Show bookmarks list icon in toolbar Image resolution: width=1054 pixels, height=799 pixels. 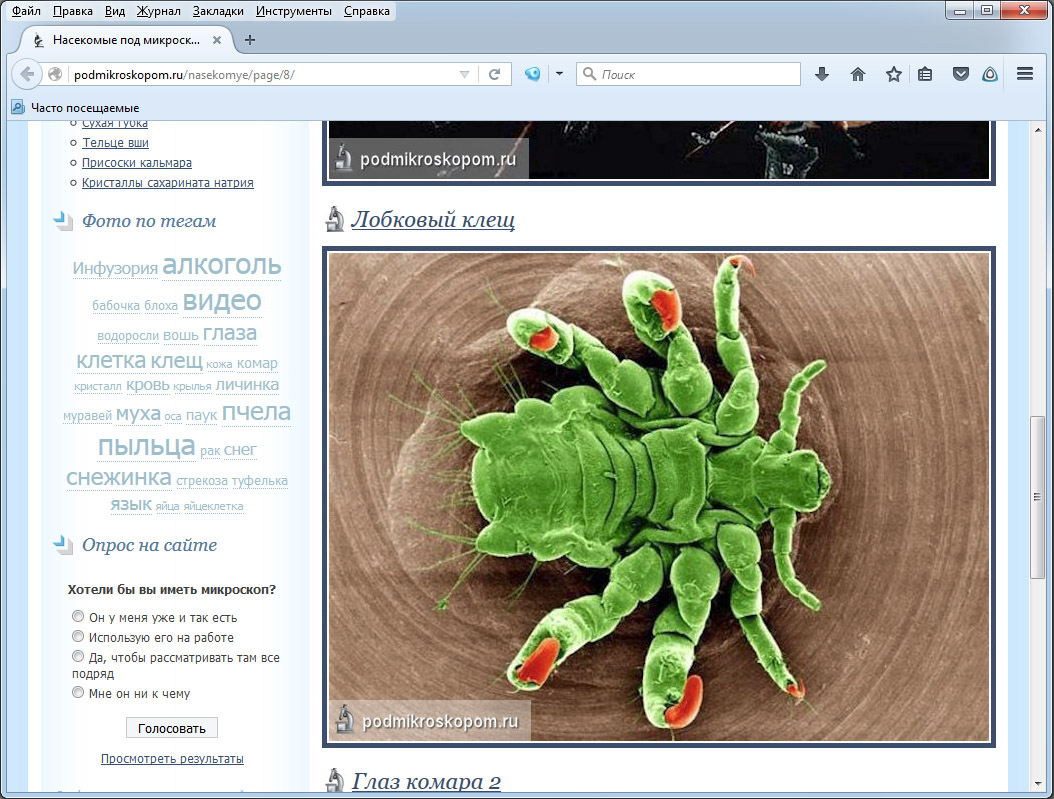[x=925, y=74]
